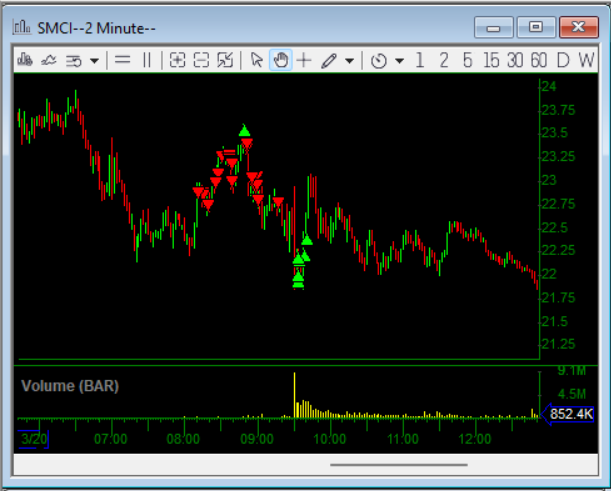Screen dimensions: 611x491
Task: Reset chart zoom to fit
Action: pyautogui.click(x=225, y=60)
